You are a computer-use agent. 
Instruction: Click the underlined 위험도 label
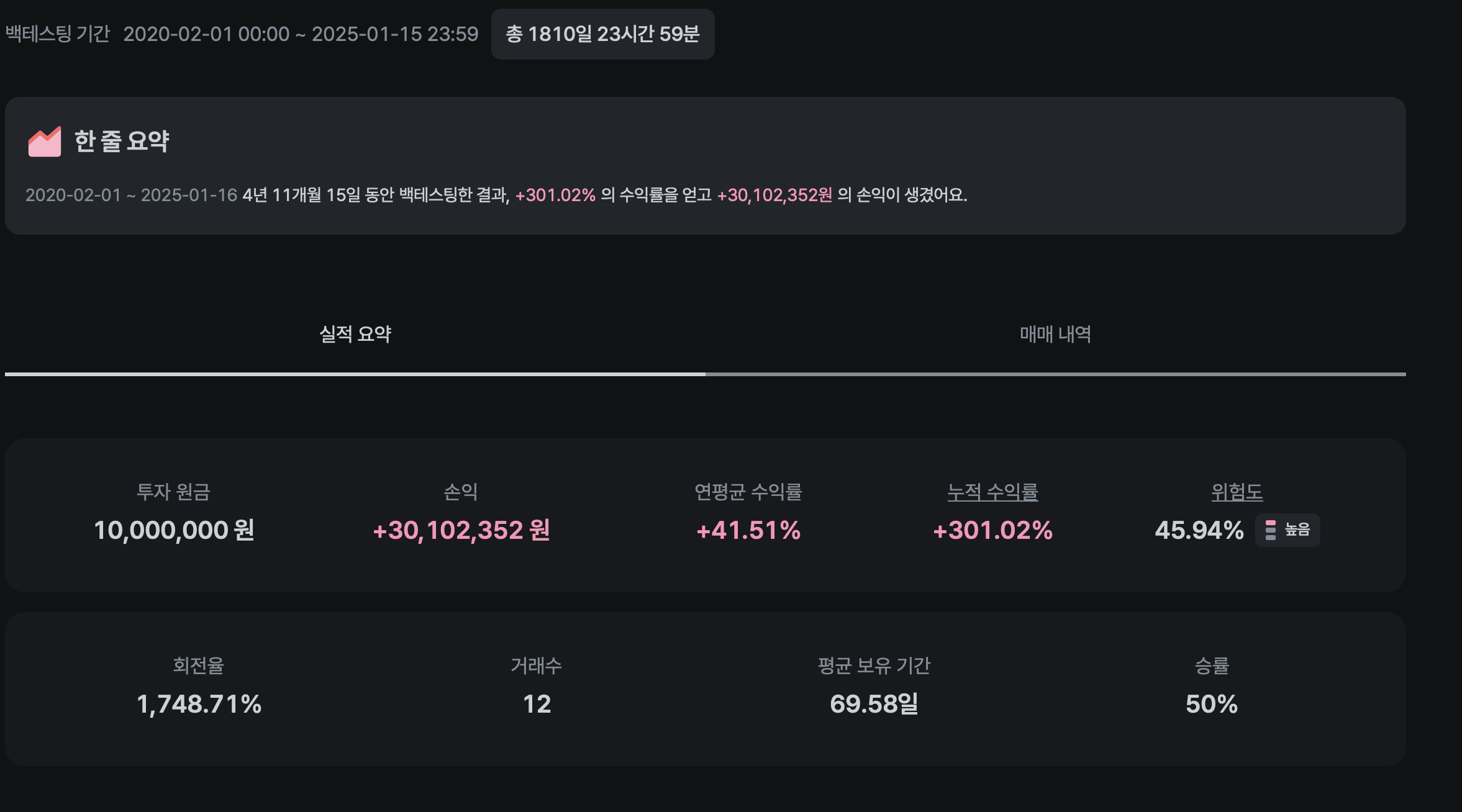pos(1237,492)
